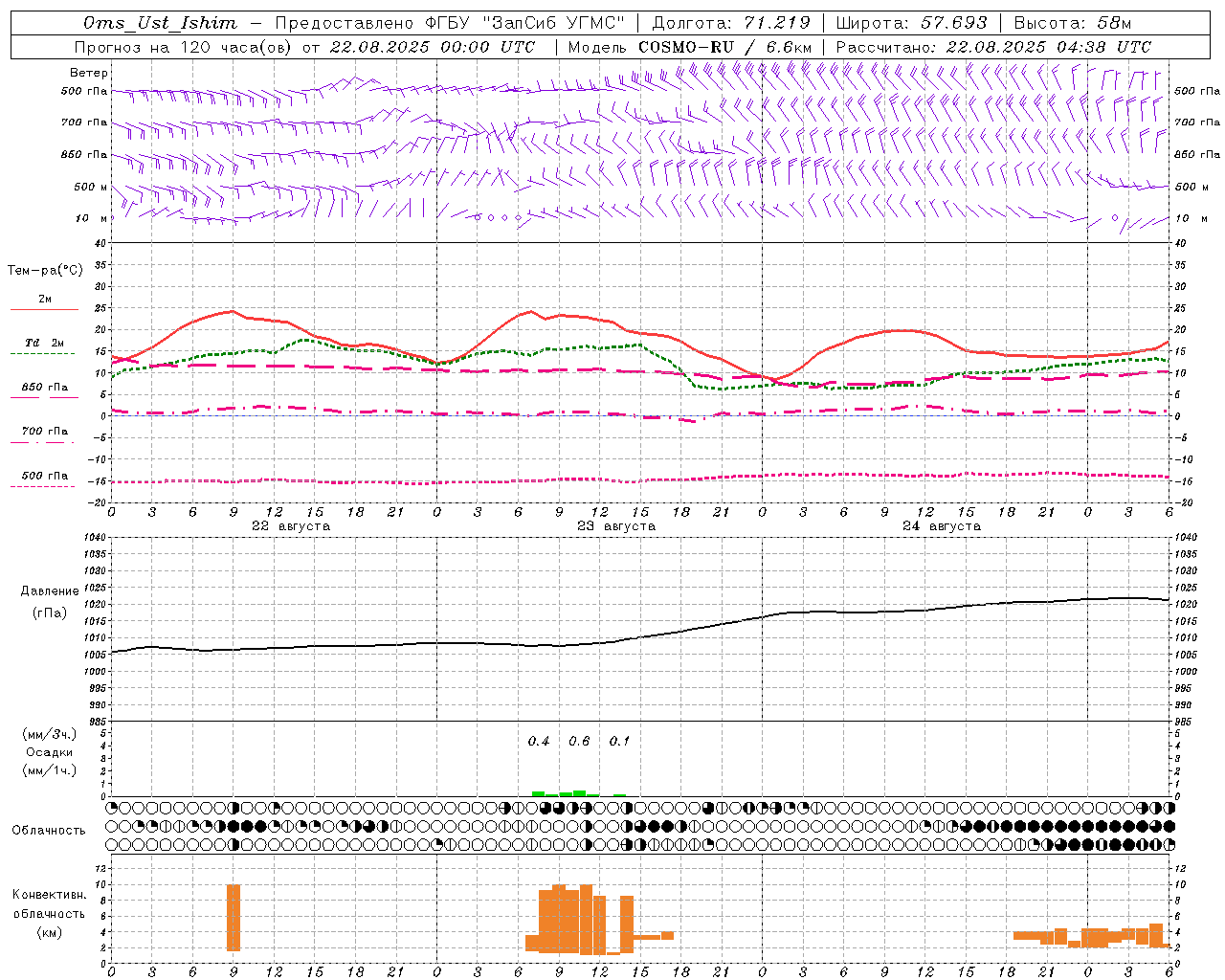Click the 'Тем-ра(°C)' temperature section label
The height and width of the screenshot is (980, 1225).
pos(45,271)
